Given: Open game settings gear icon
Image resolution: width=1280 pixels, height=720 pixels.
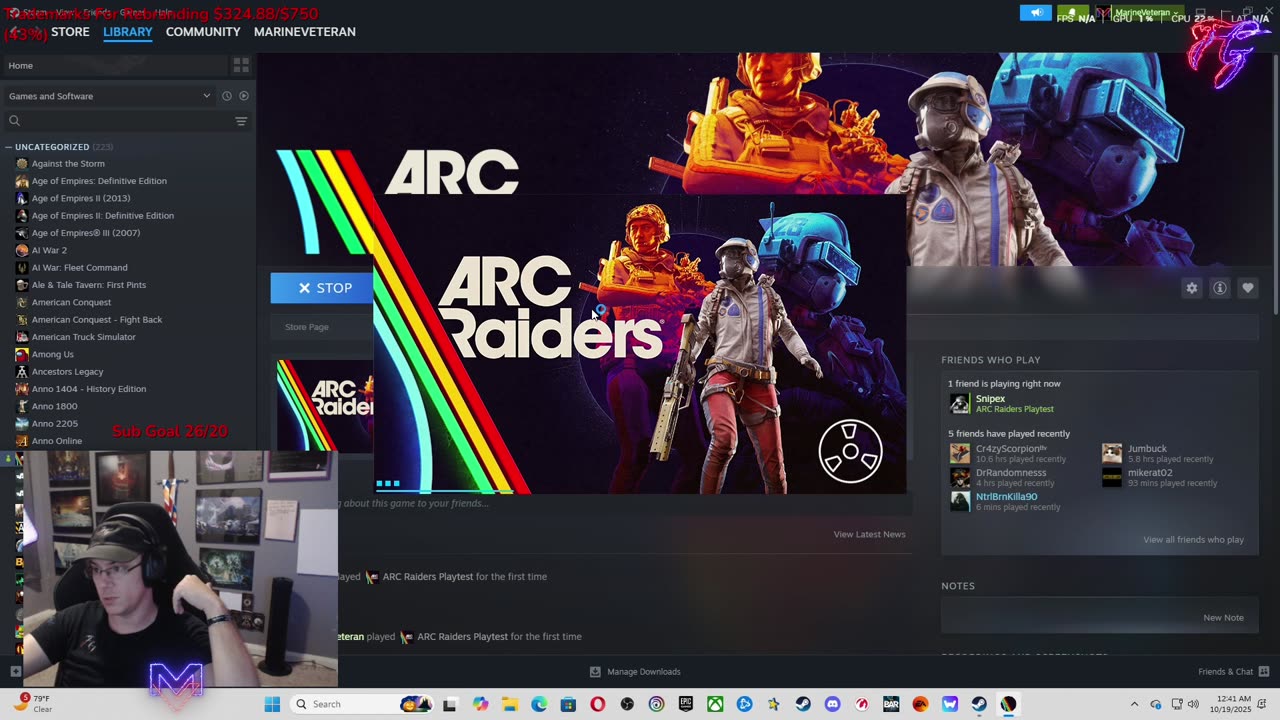Looking at the screenshot, I should click(1192, 288).
